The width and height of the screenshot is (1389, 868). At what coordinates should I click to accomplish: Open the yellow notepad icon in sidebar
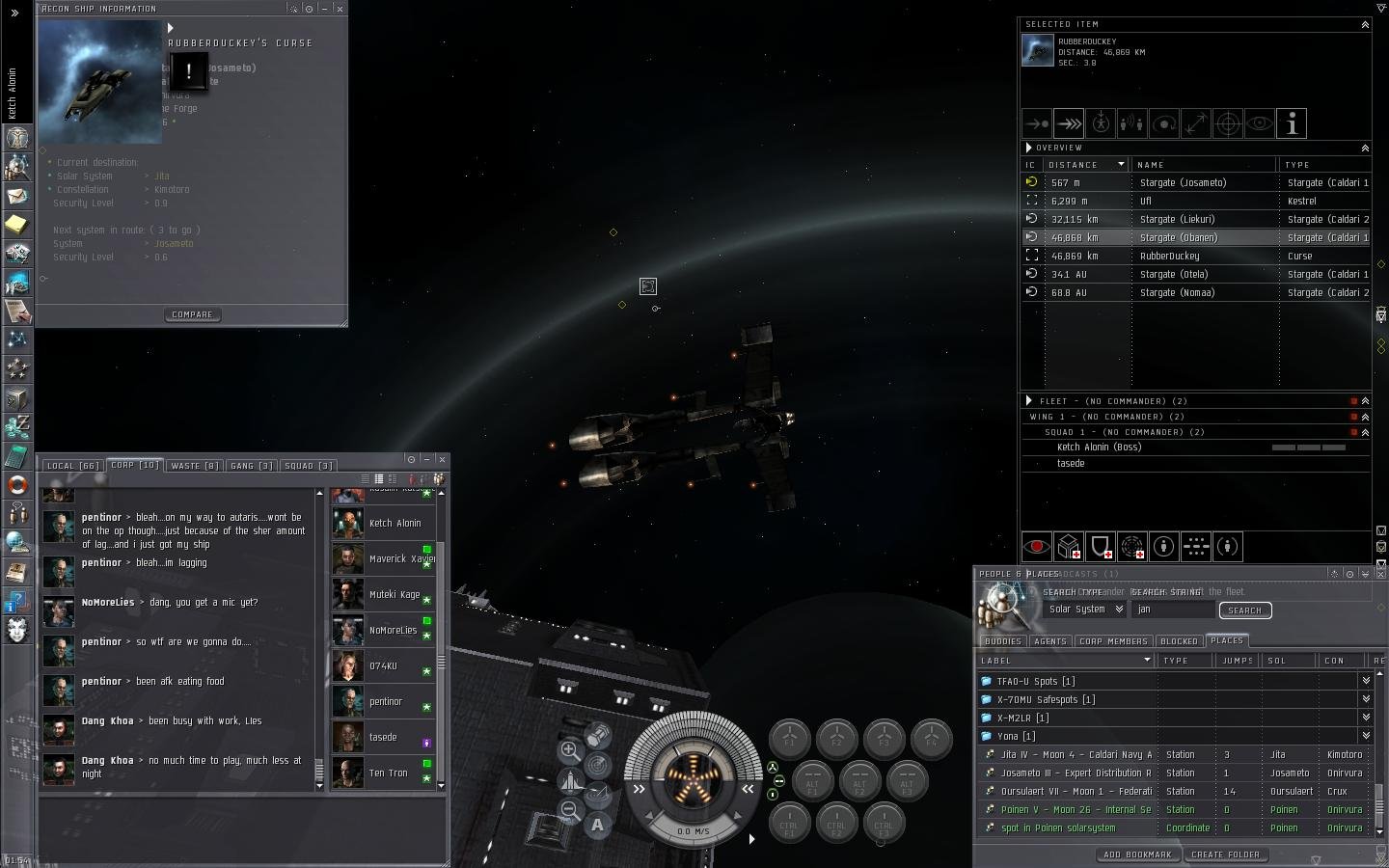click(17, 225)
